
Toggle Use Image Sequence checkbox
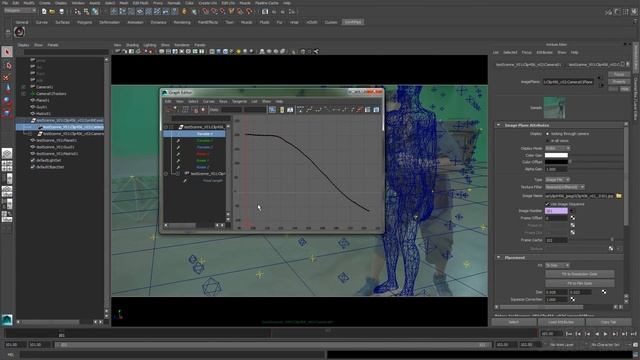(x=547, y=204)
